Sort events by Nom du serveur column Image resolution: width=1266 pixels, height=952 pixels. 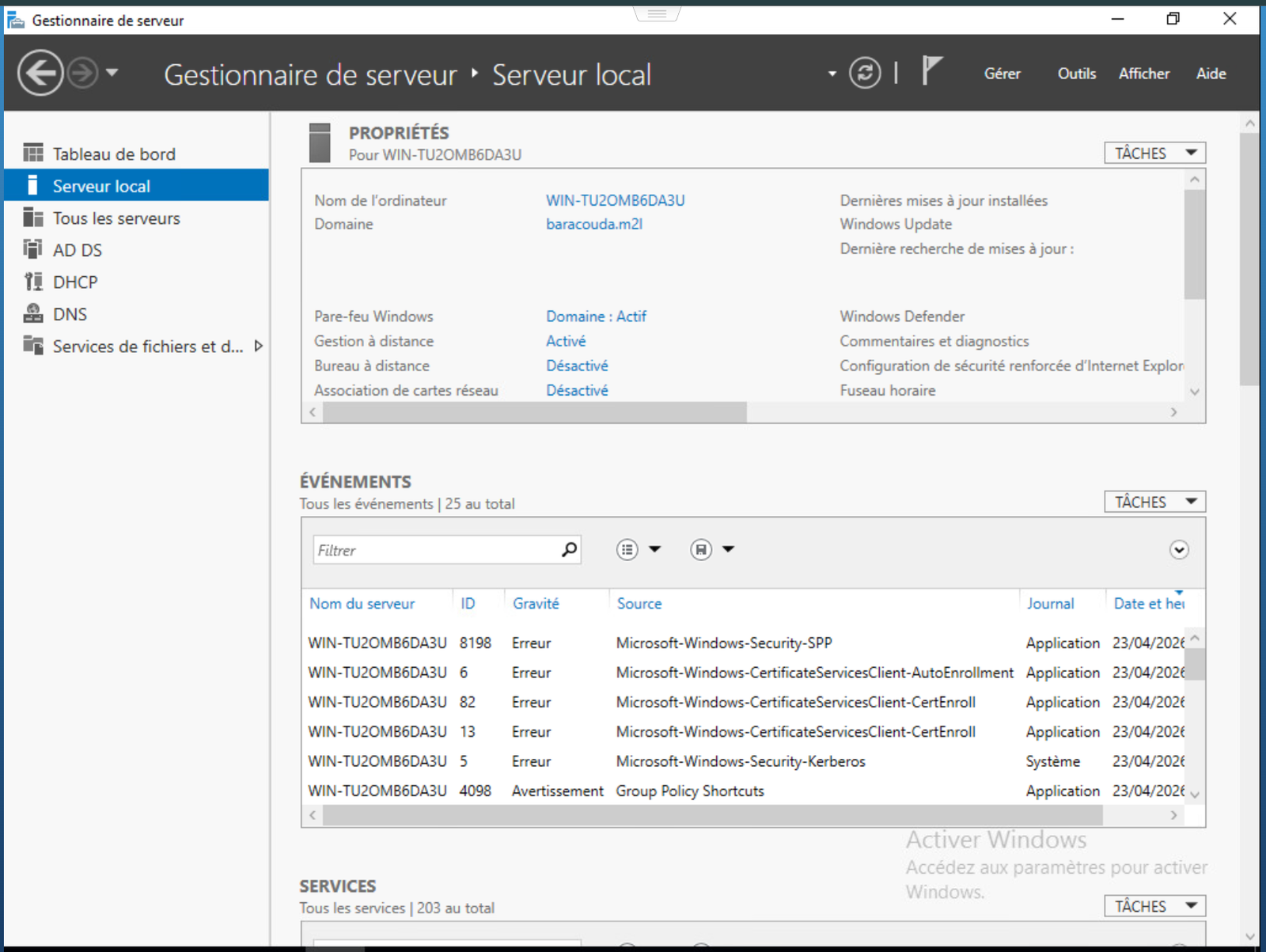362,604
